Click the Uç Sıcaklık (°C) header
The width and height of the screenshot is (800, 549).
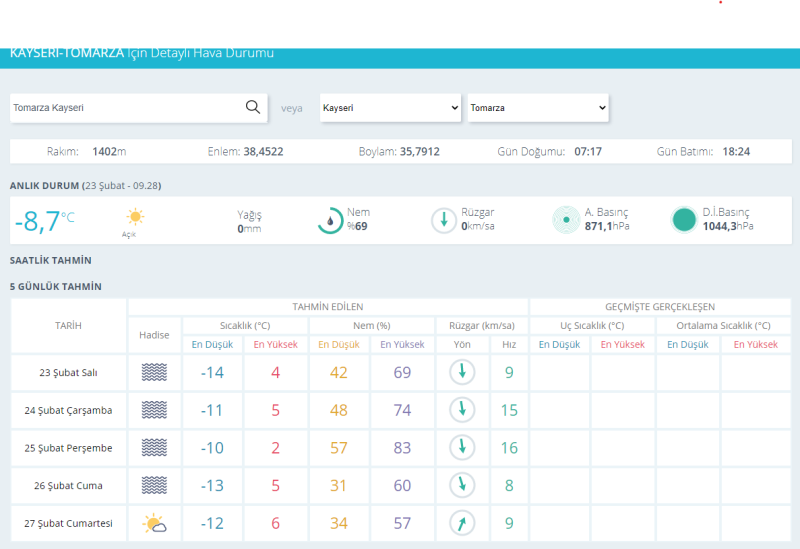(x=592, y=326)
